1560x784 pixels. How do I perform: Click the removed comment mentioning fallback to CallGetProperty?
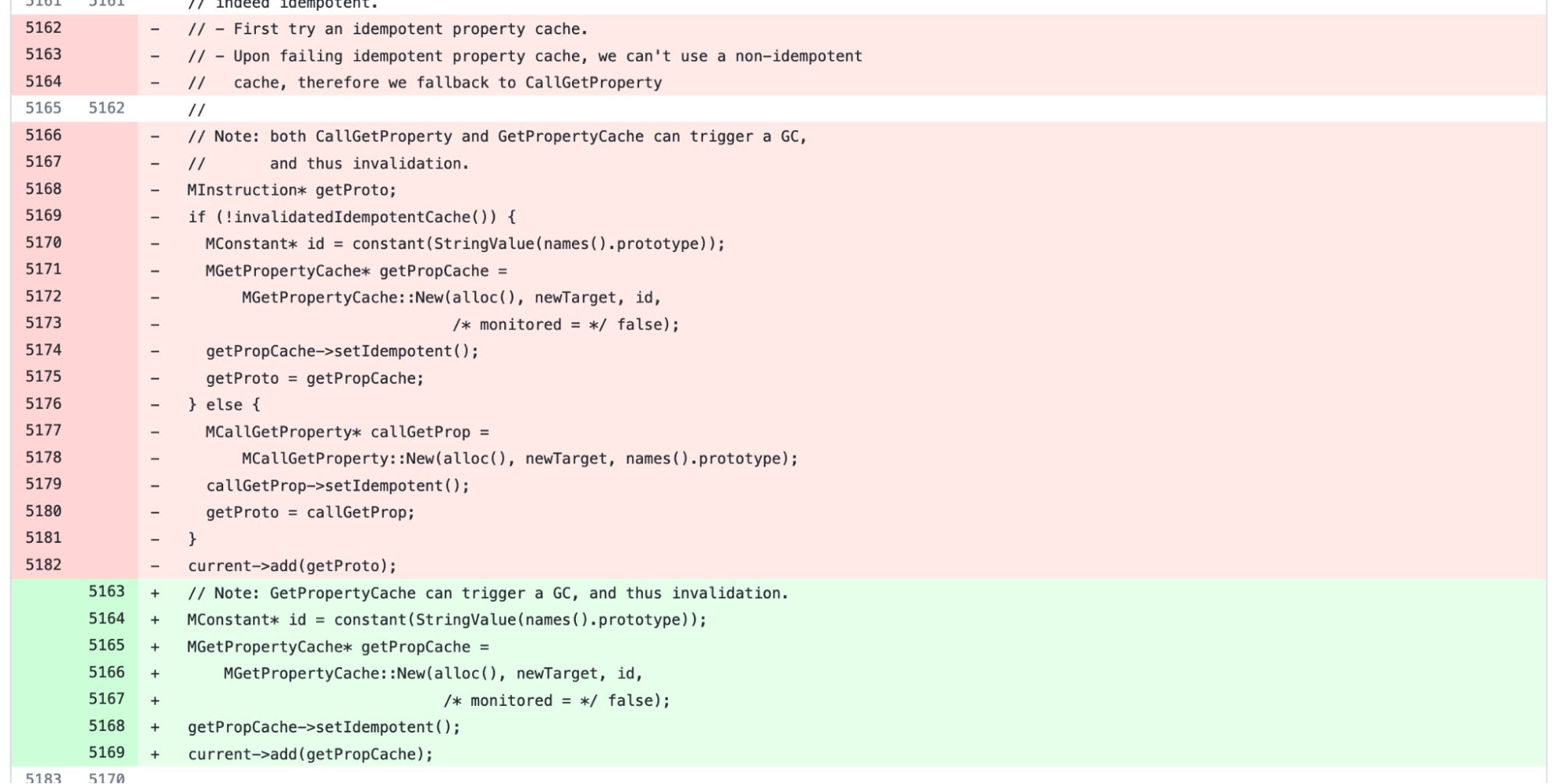(425, 83)
